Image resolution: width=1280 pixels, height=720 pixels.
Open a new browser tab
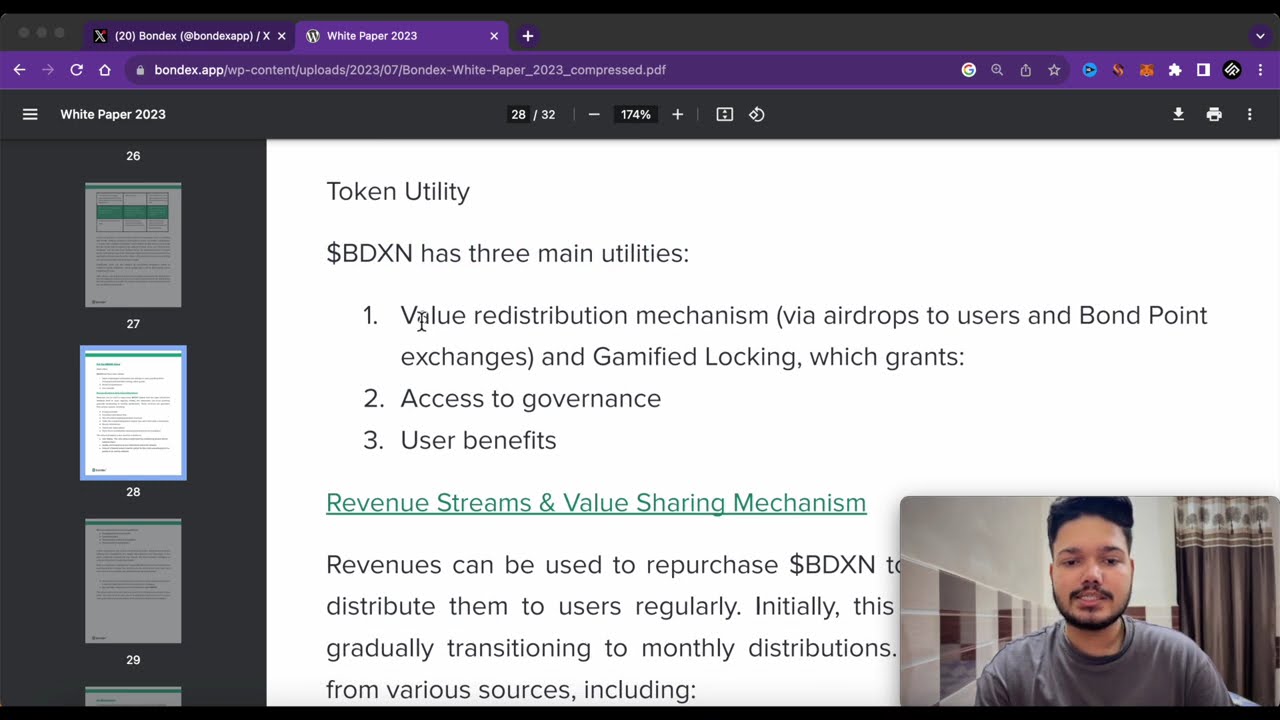528,36
